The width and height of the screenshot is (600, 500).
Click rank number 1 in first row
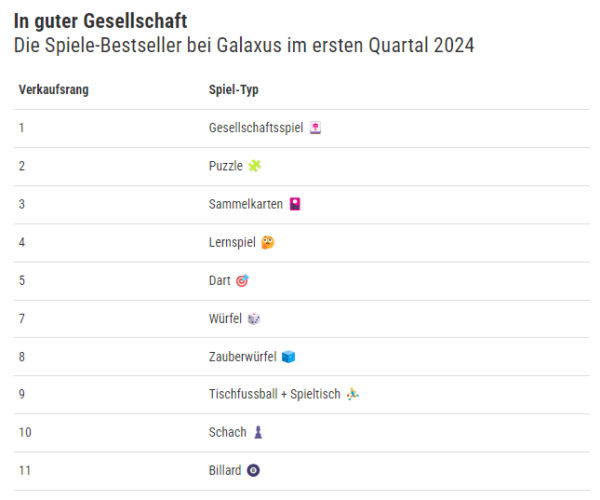click(22, 128)
